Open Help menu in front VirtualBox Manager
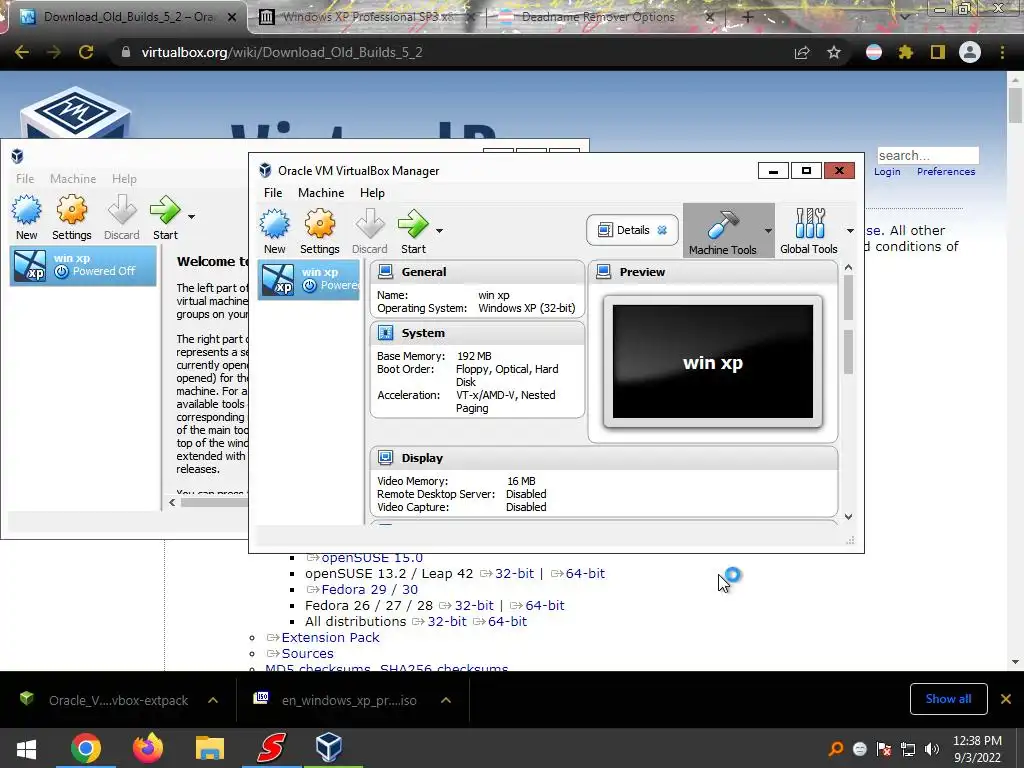 [372, 193]
